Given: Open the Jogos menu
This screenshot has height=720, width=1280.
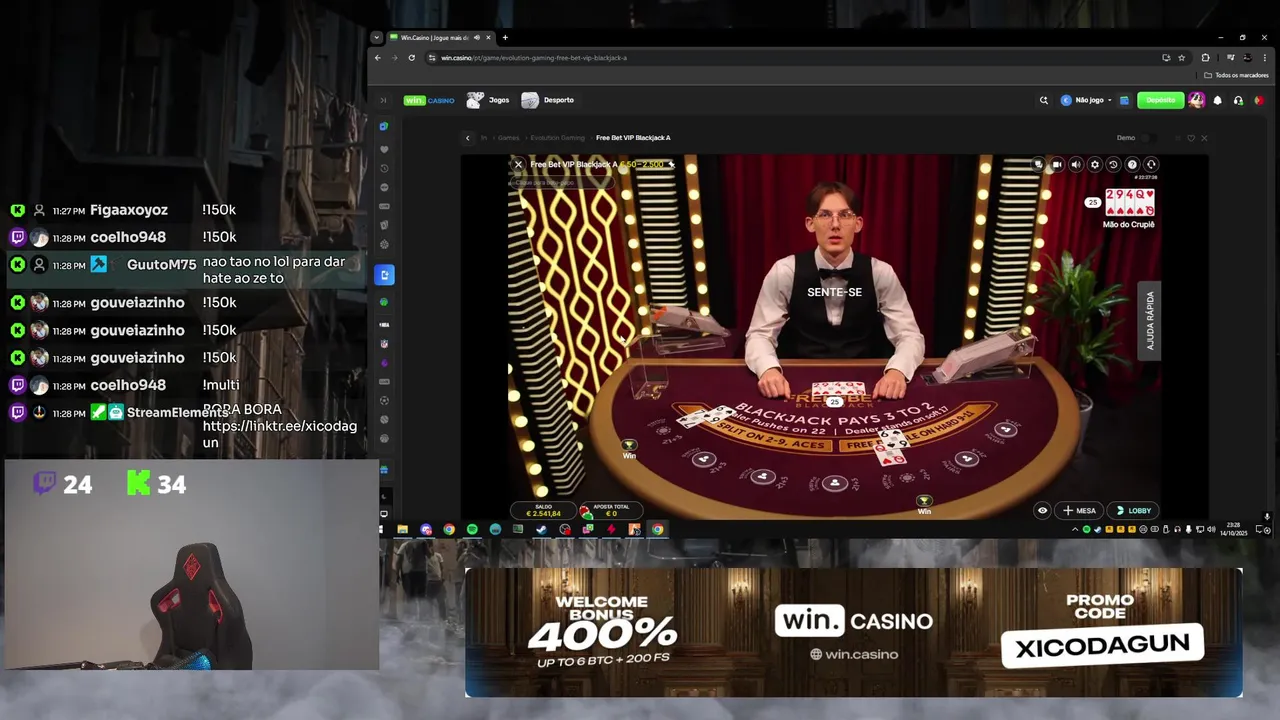Looking at the screenshot, I should pos(488,100).
